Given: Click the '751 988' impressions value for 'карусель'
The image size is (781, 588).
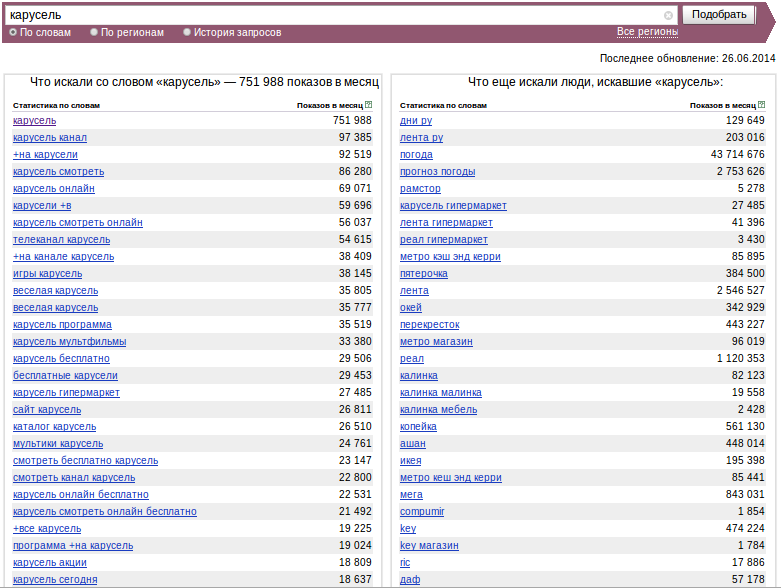Looking at the screenshot, I should point(352,120).
